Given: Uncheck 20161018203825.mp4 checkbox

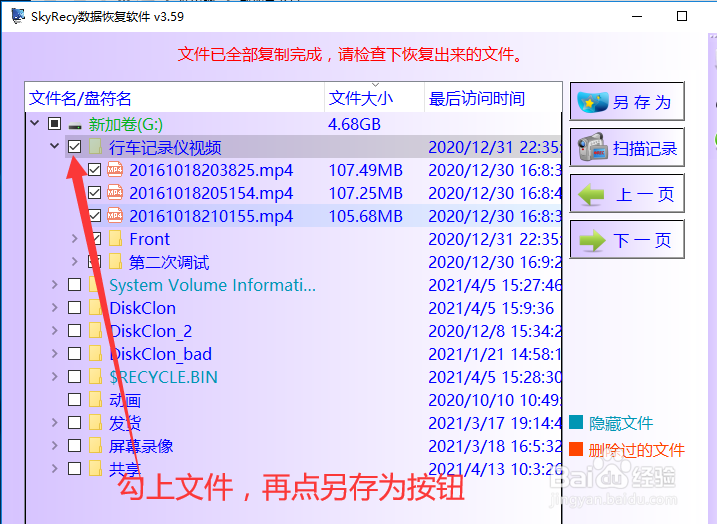Looking at the screenshot, I should [x=95, y=170].
